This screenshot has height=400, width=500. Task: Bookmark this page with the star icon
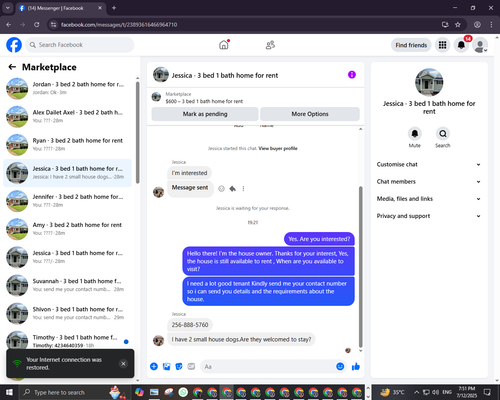(458, 25)
